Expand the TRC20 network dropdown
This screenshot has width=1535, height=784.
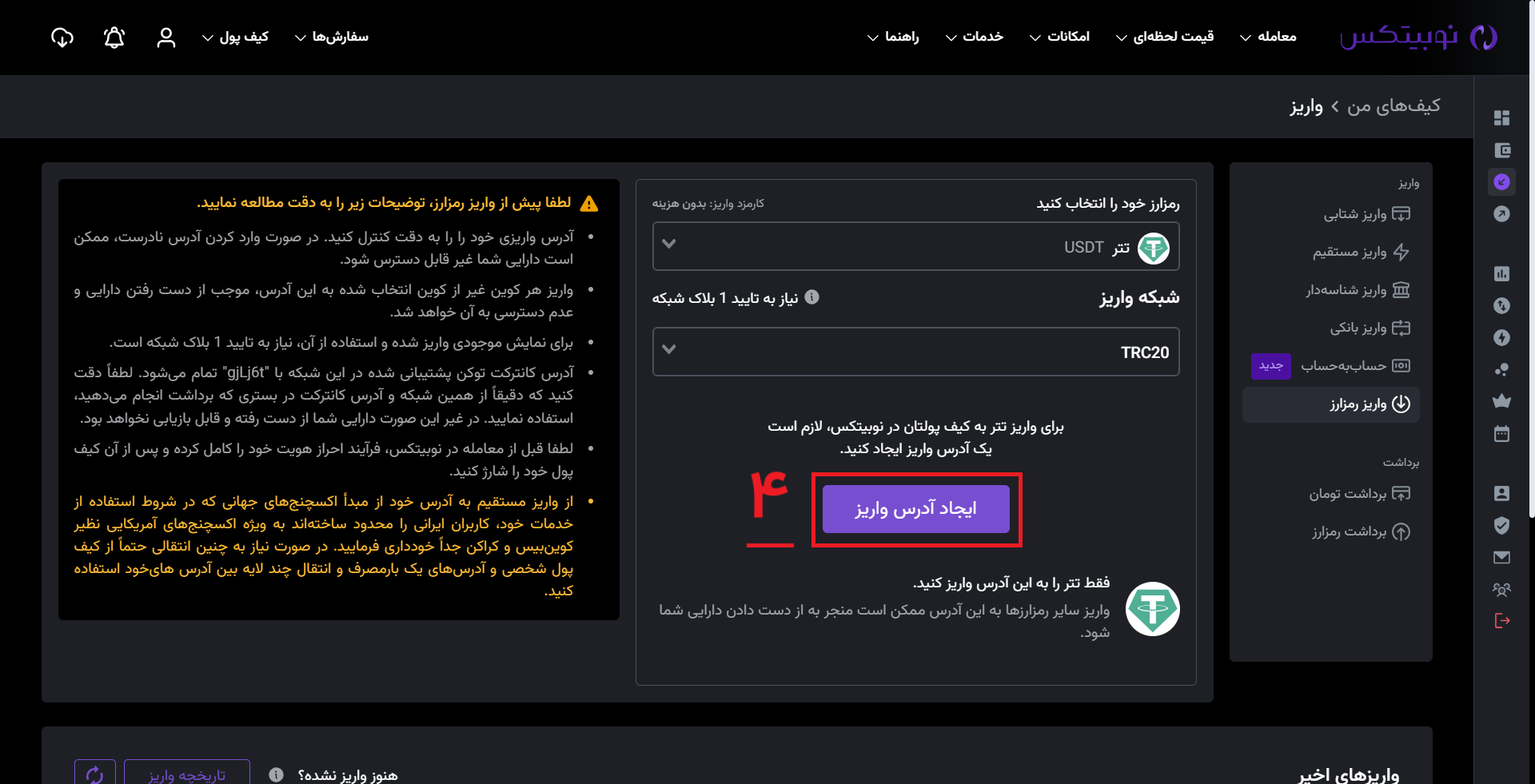tap(916, 352)
